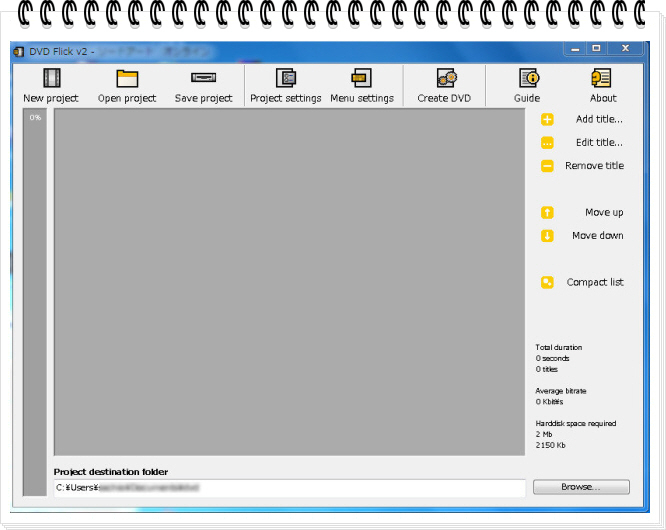Click the Remove title label
The image size is (666, 530).
tap(594, 166)
